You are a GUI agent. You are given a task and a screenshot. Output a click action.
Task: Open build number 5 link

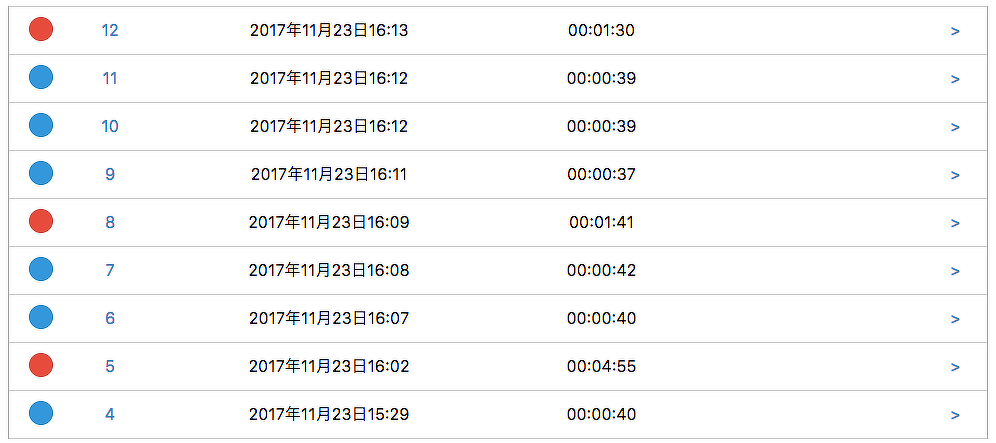point(110,366)
